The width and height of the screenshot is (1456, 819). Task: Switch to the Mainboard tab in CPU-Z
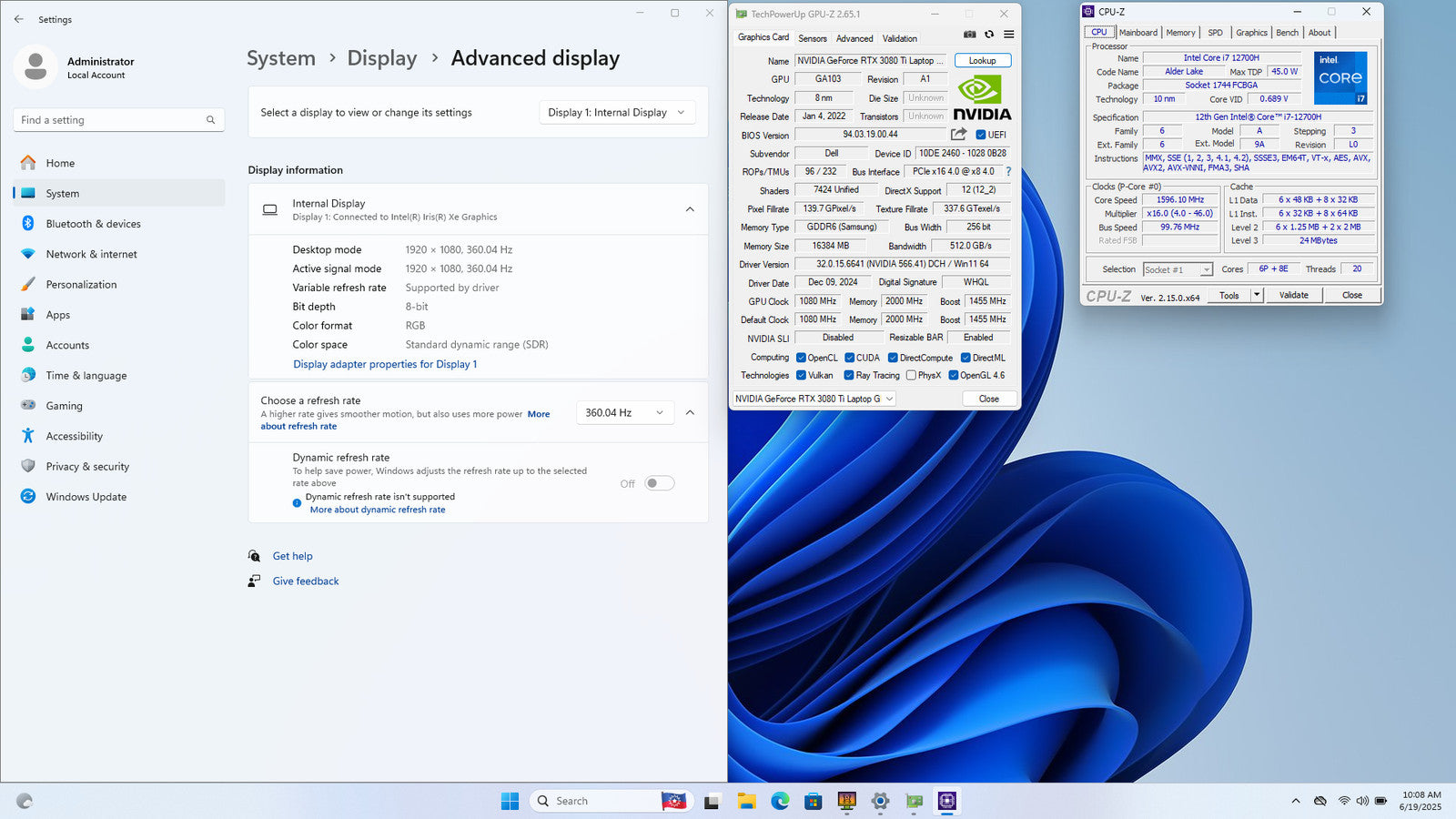coord(1137,33)
